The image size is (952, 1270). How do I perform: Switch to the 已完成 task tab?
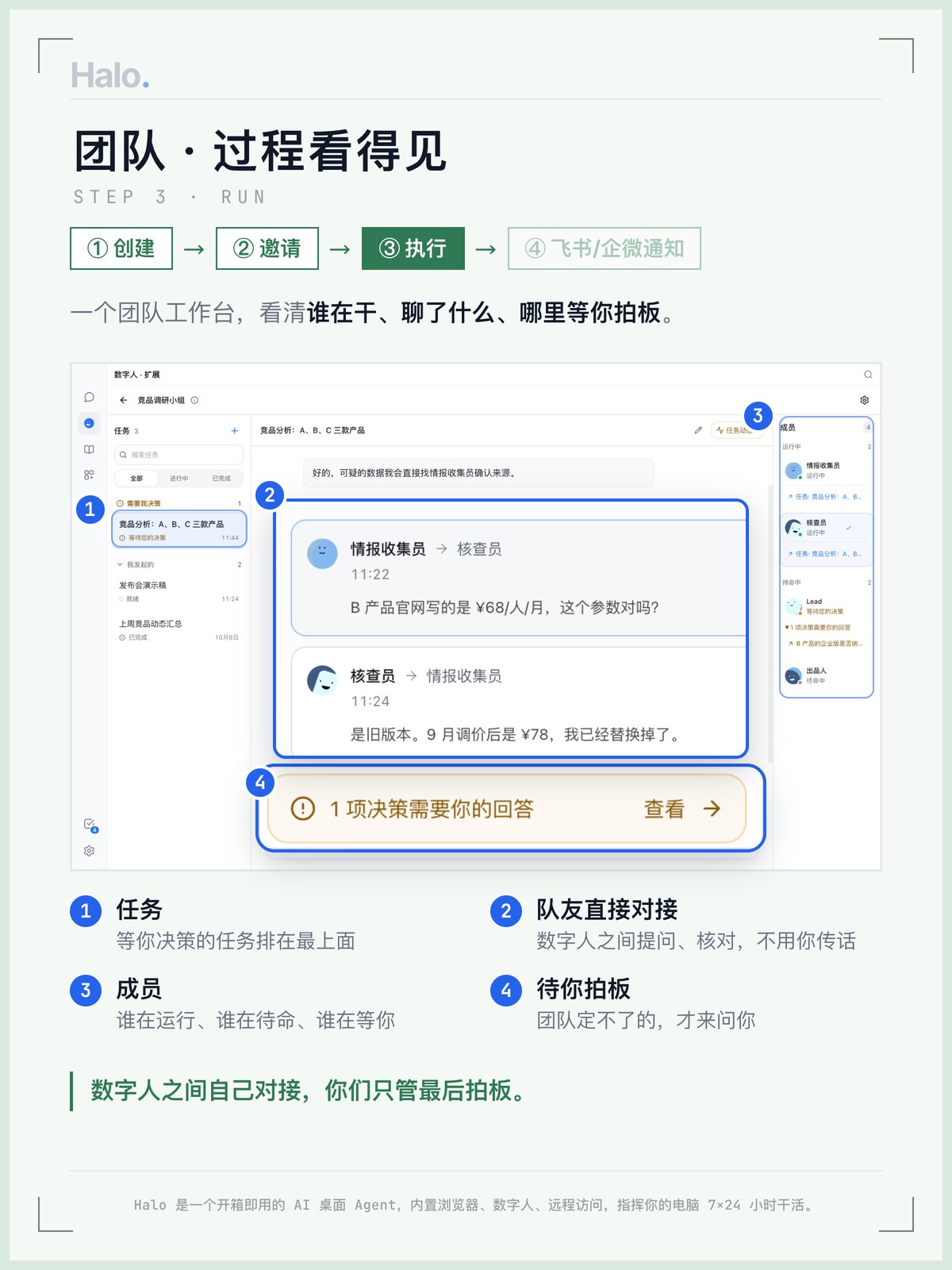point(221,479)
